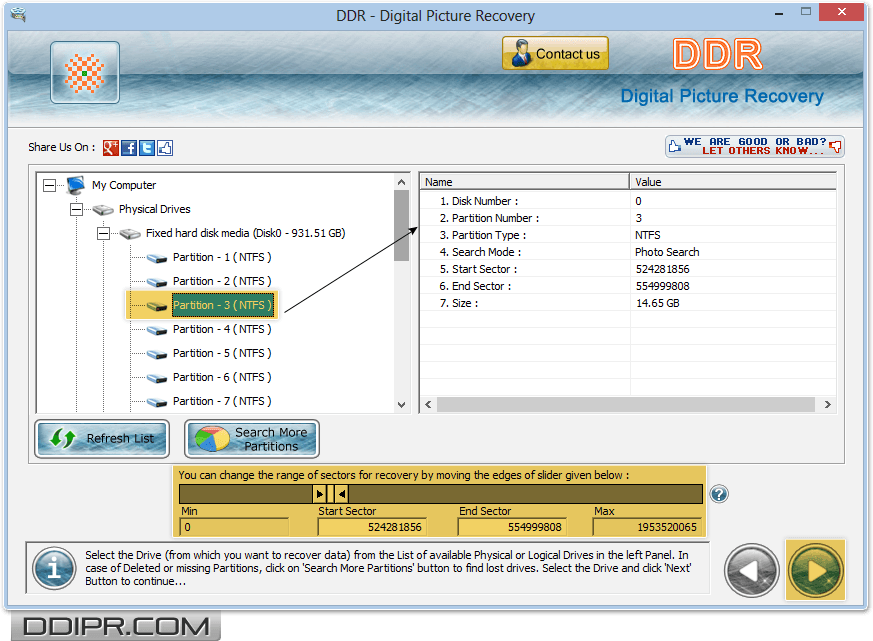Collapse the Physical Drives node
Image resolution: width=873 pixels, height=641 pixels.
click(x=76, y=209)
